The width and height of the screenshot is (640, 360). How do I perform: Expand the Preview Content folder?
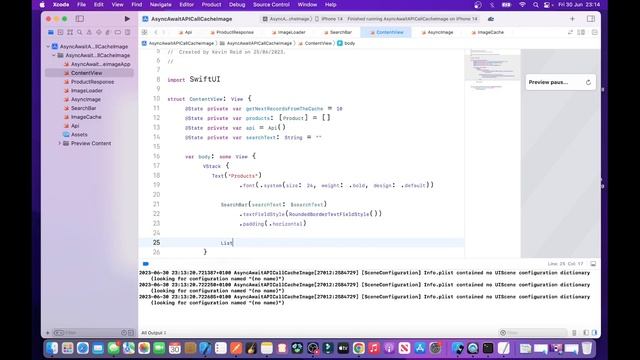tap(60, 144)
